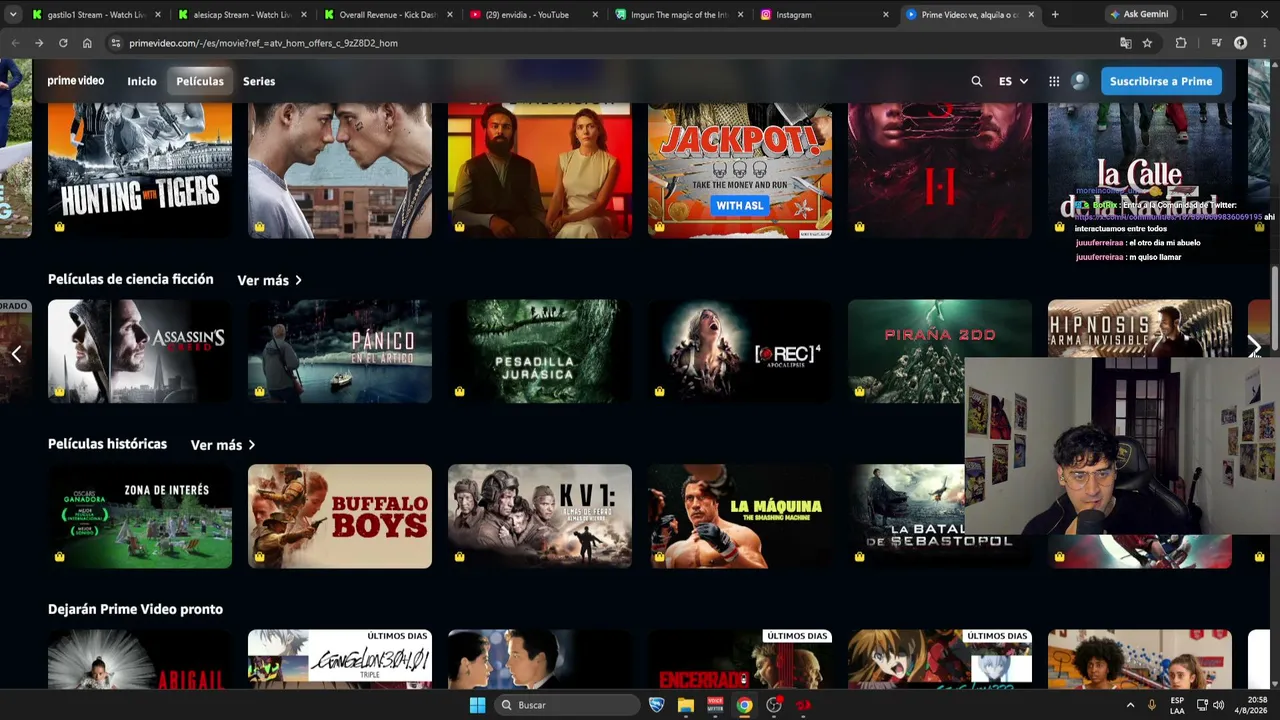Switch to the gastilo1 Stream tab

[95, 15]
